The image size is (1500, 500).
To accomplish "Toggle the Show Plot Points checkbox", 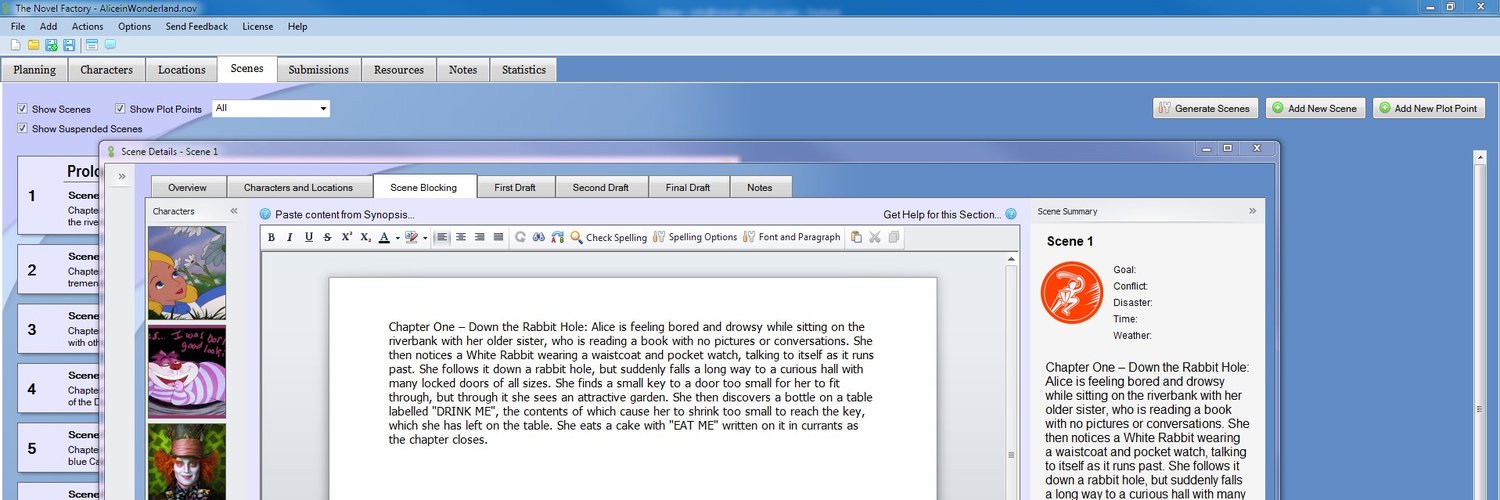I will point(120,109).
